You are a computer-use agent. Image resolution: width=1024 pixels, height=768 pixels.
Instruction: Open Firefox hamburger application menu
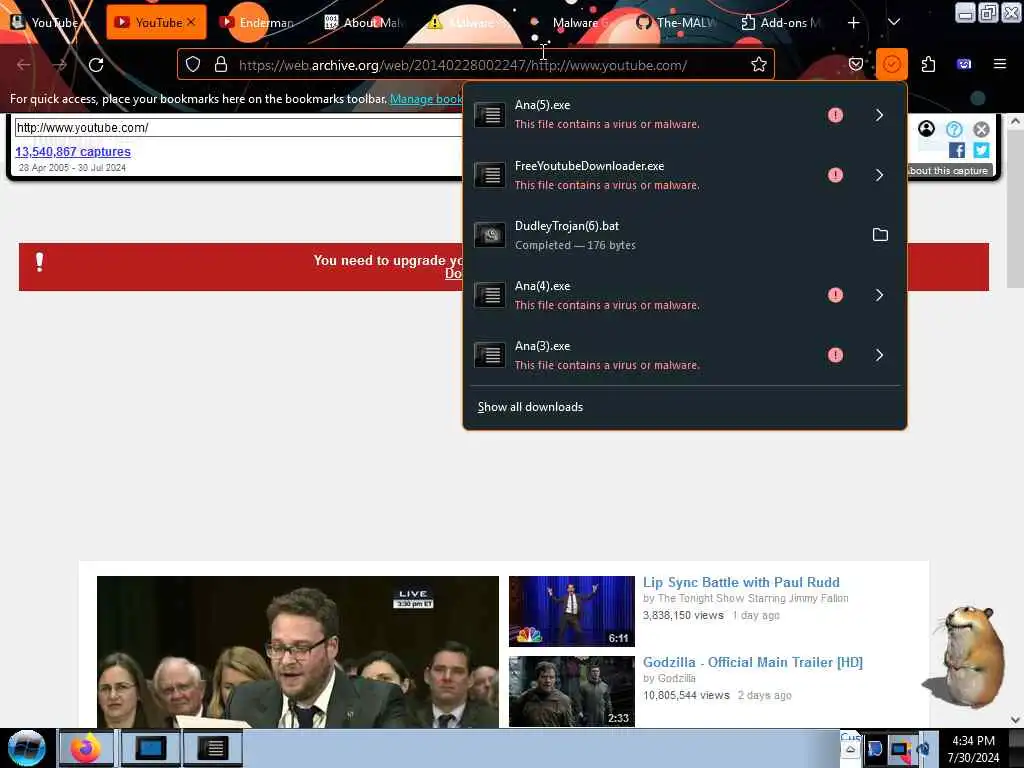click(999, 64)
